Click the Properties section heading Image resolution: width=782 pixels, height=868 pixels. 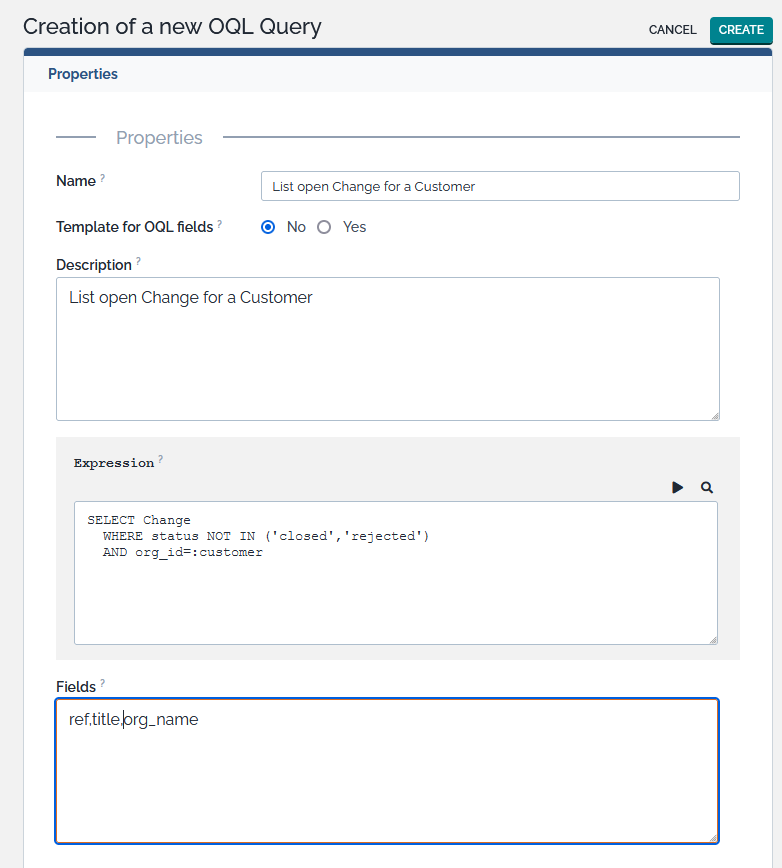[159, 137]
